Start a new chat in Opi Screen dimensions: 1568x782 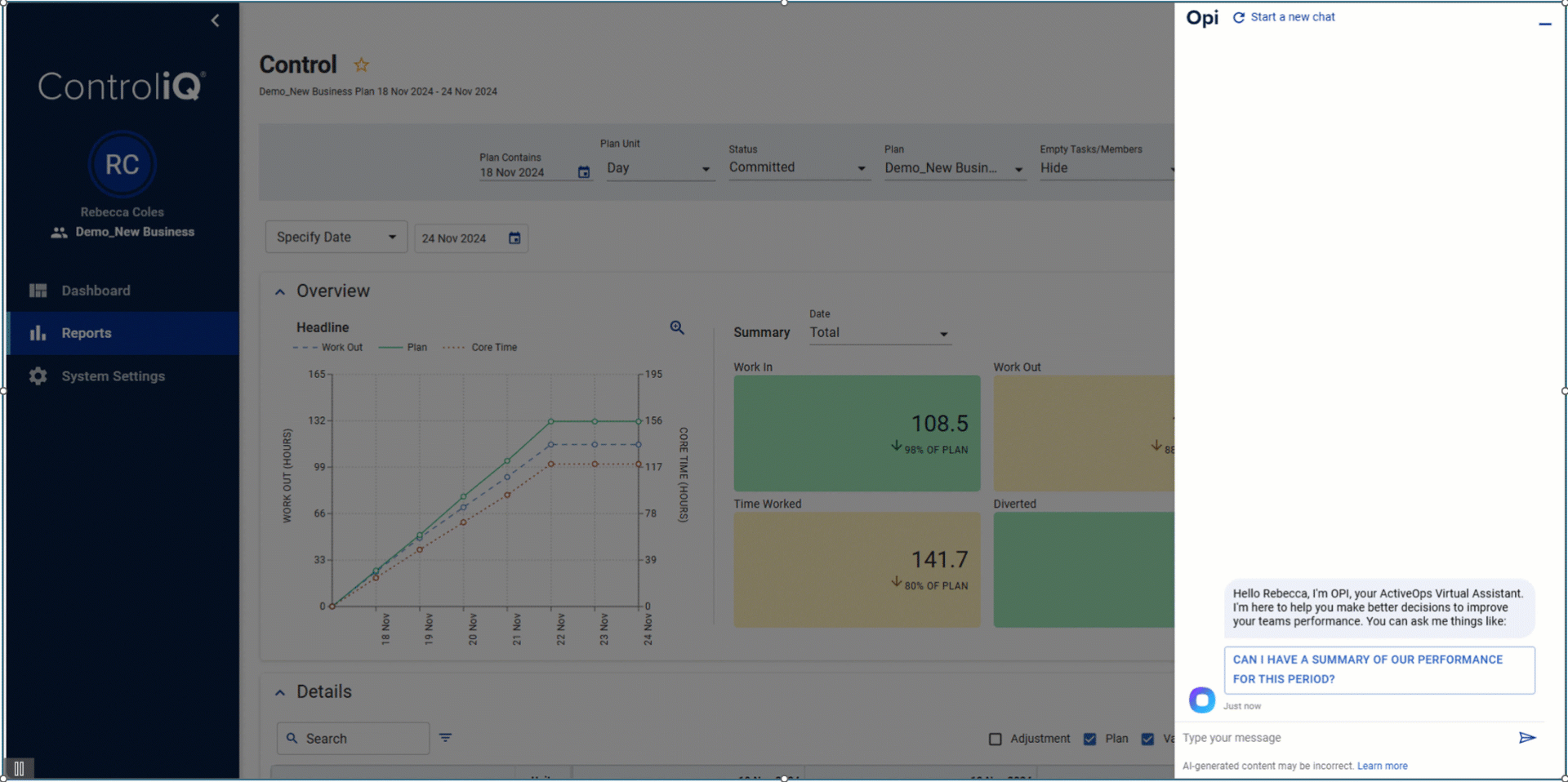click(x=1284, y=17)
